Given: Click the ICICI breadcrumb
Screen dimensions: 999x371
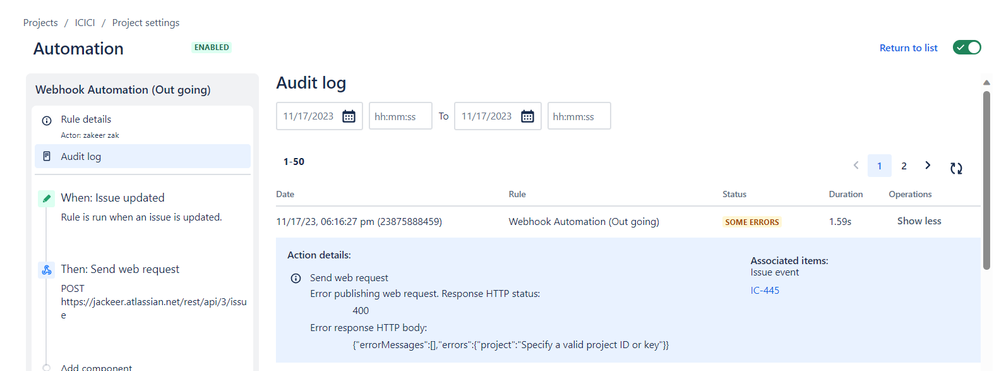Looking at the screenshot, I should [x=85, y=23].
